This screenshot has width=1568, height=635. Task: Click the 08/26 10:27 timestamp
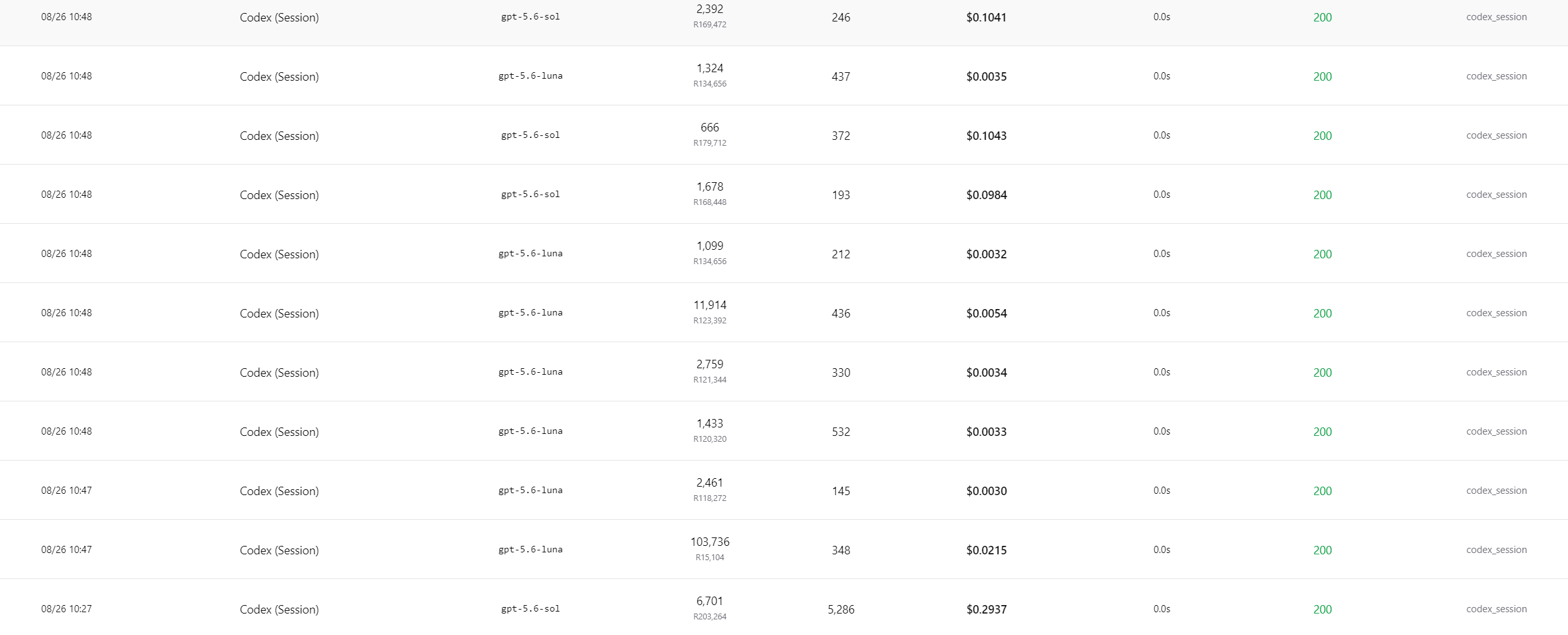(x=66, y=609)
